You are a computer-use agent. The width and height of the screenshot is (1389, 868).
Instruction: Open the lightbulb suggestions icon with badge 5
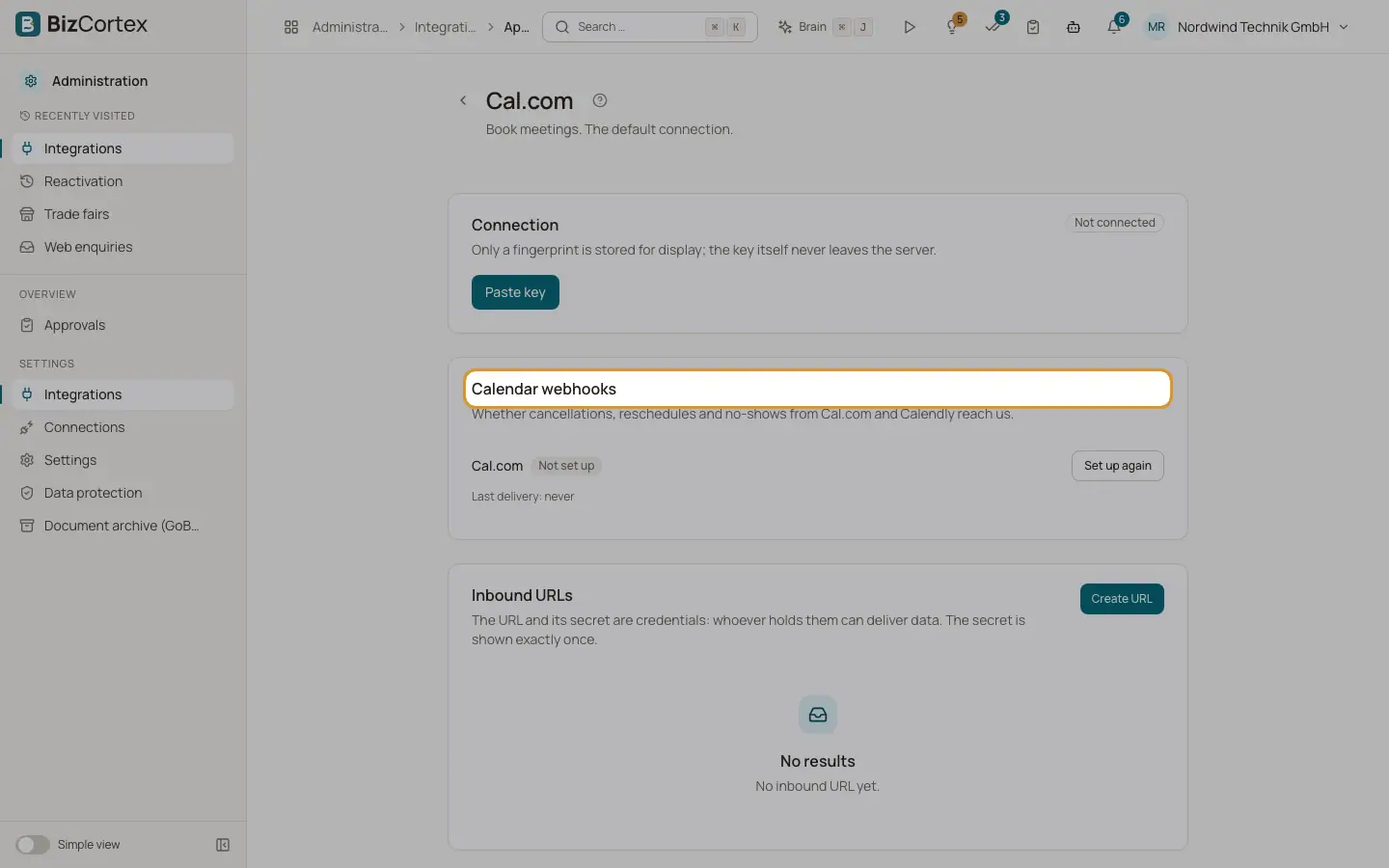(953, 26)
